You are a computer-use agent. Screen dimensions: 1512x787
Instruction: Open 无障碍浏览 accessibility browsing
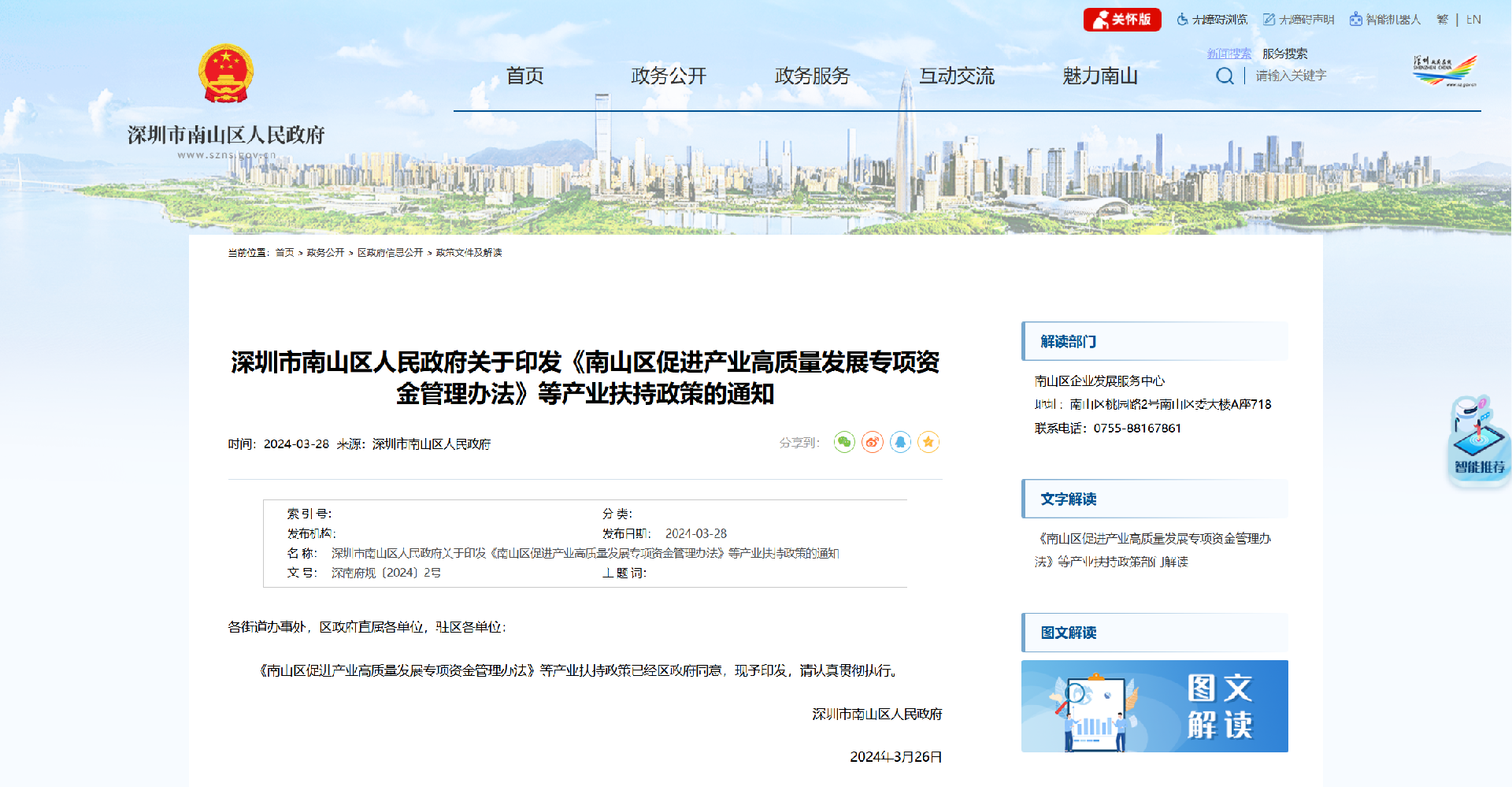[1214, 19]
